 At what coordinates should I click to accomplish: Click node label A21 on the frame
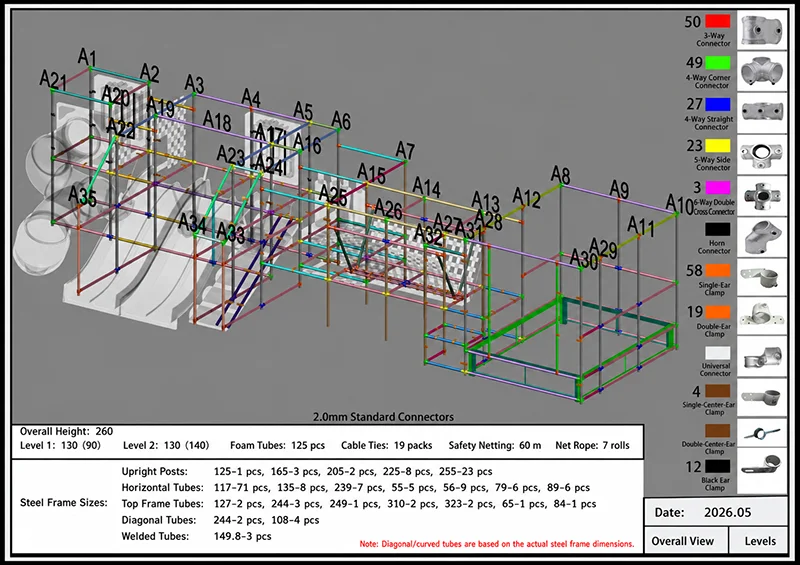(53, 80)
